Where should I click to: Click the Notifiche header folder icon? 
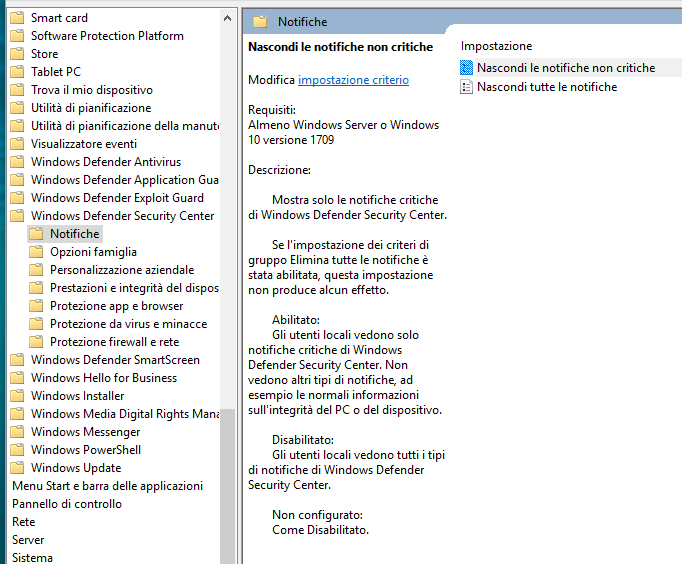pos(260,22)
